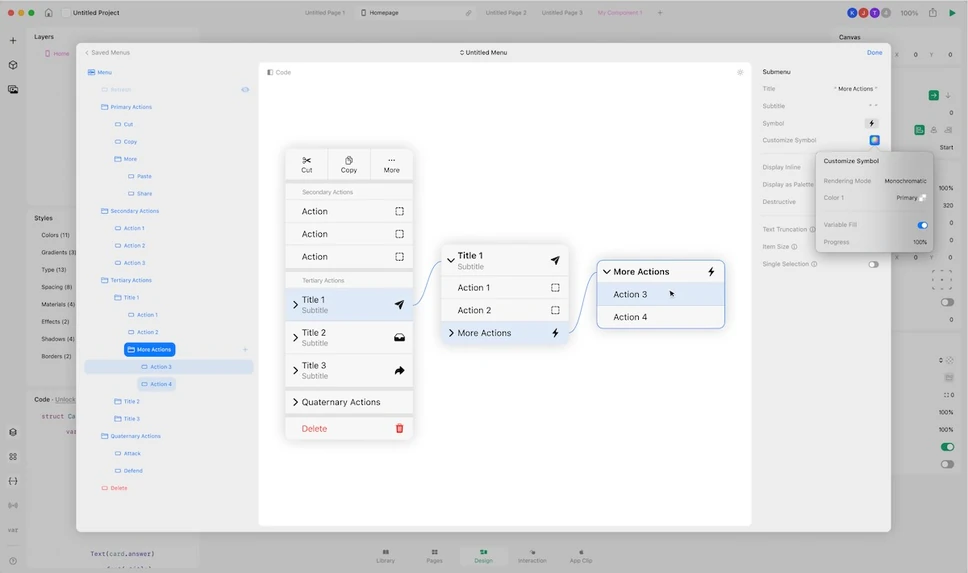Open the 100% zoom level dropdown

[909, 12]
